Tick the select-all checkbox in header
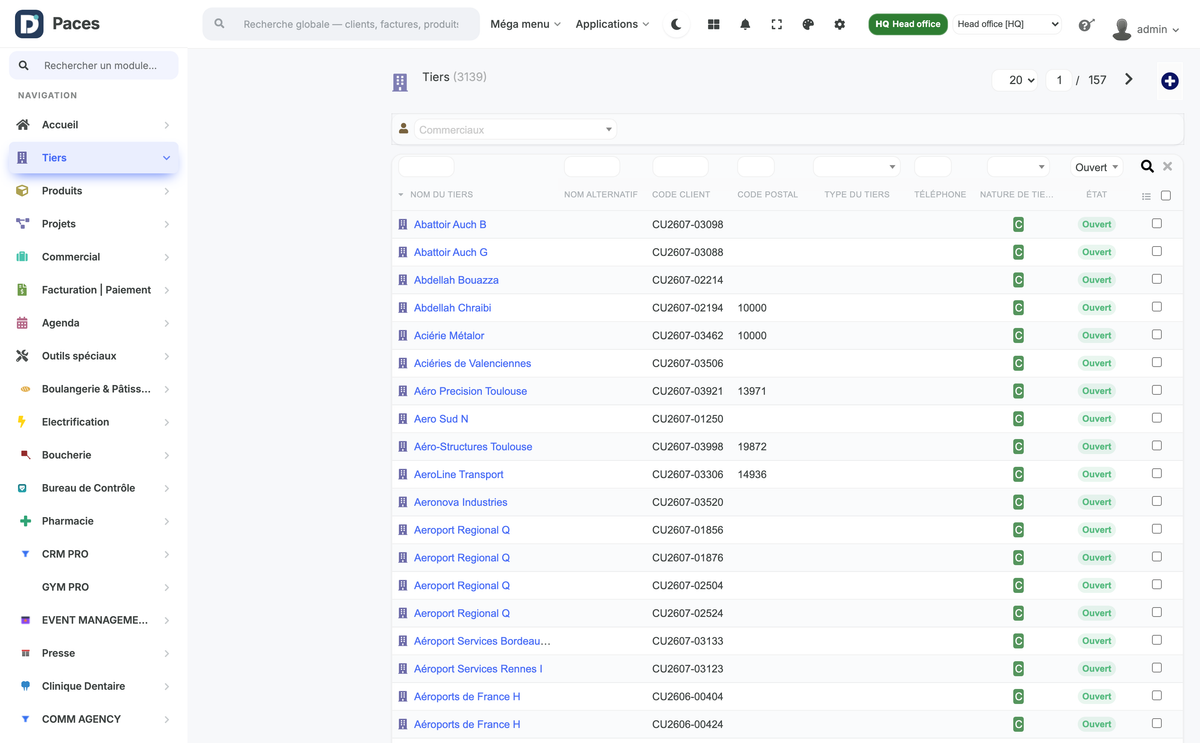The height and width of the screenshot is (743, 1200). pos(1166,196)
